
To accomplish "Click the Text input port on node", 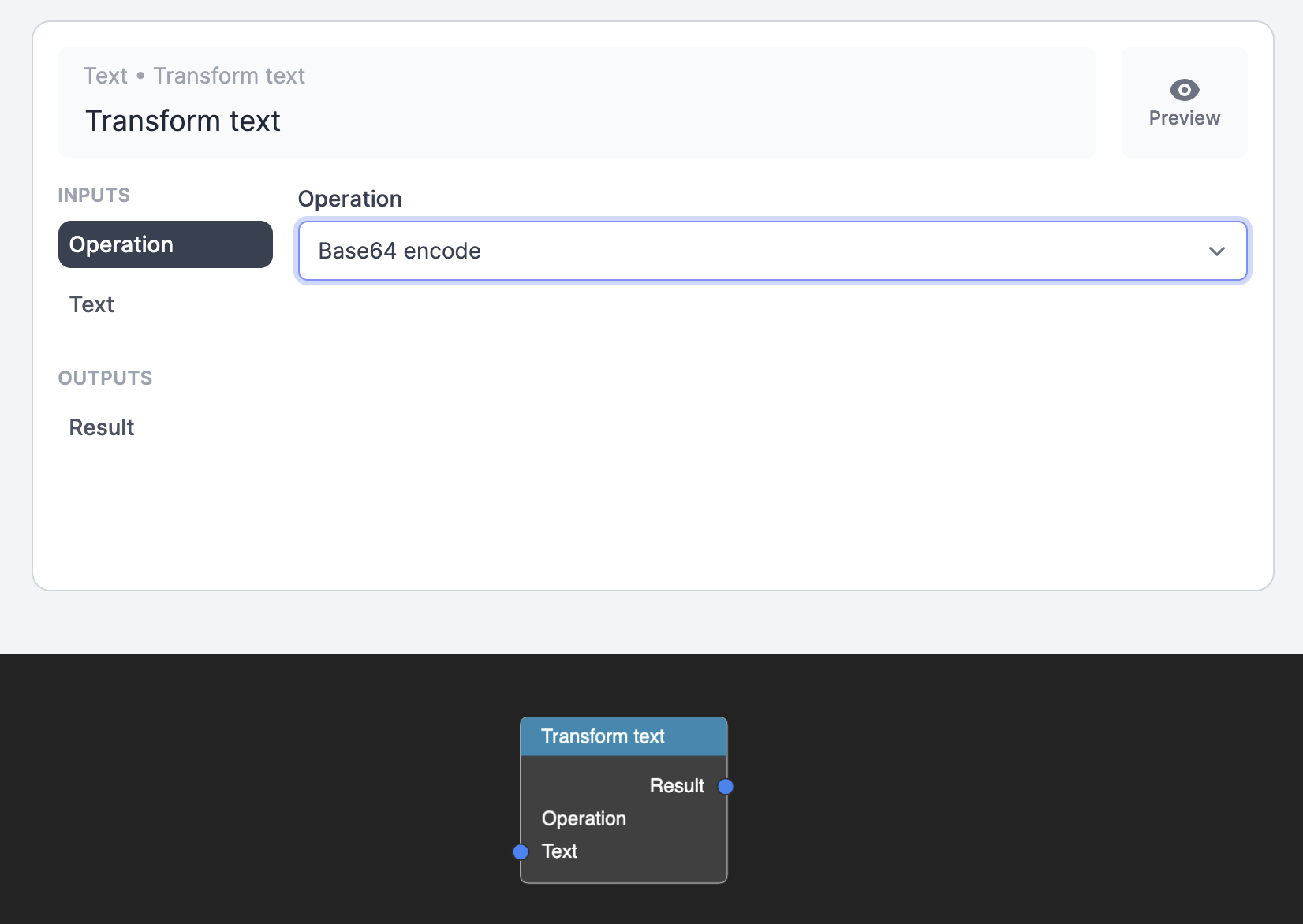I will [x=521, y=851].
